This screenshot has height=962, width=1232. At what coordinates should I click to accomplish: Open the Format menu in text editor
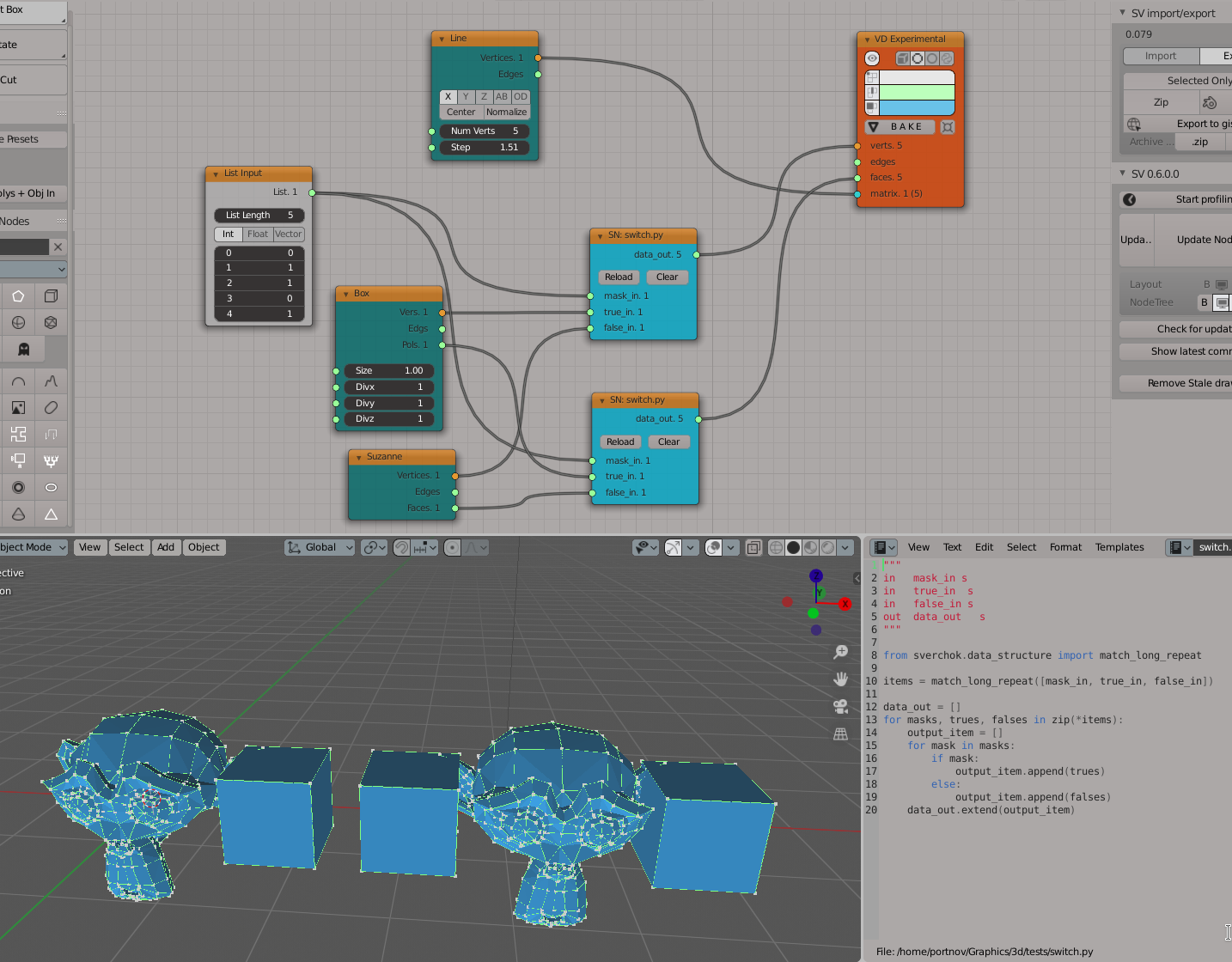1065,547
